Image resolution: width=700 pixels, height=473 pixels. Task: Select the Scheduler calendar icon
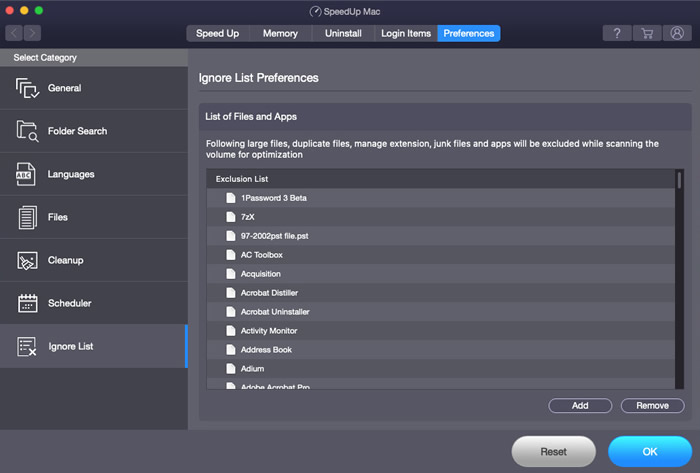click(x=27, y=303)
